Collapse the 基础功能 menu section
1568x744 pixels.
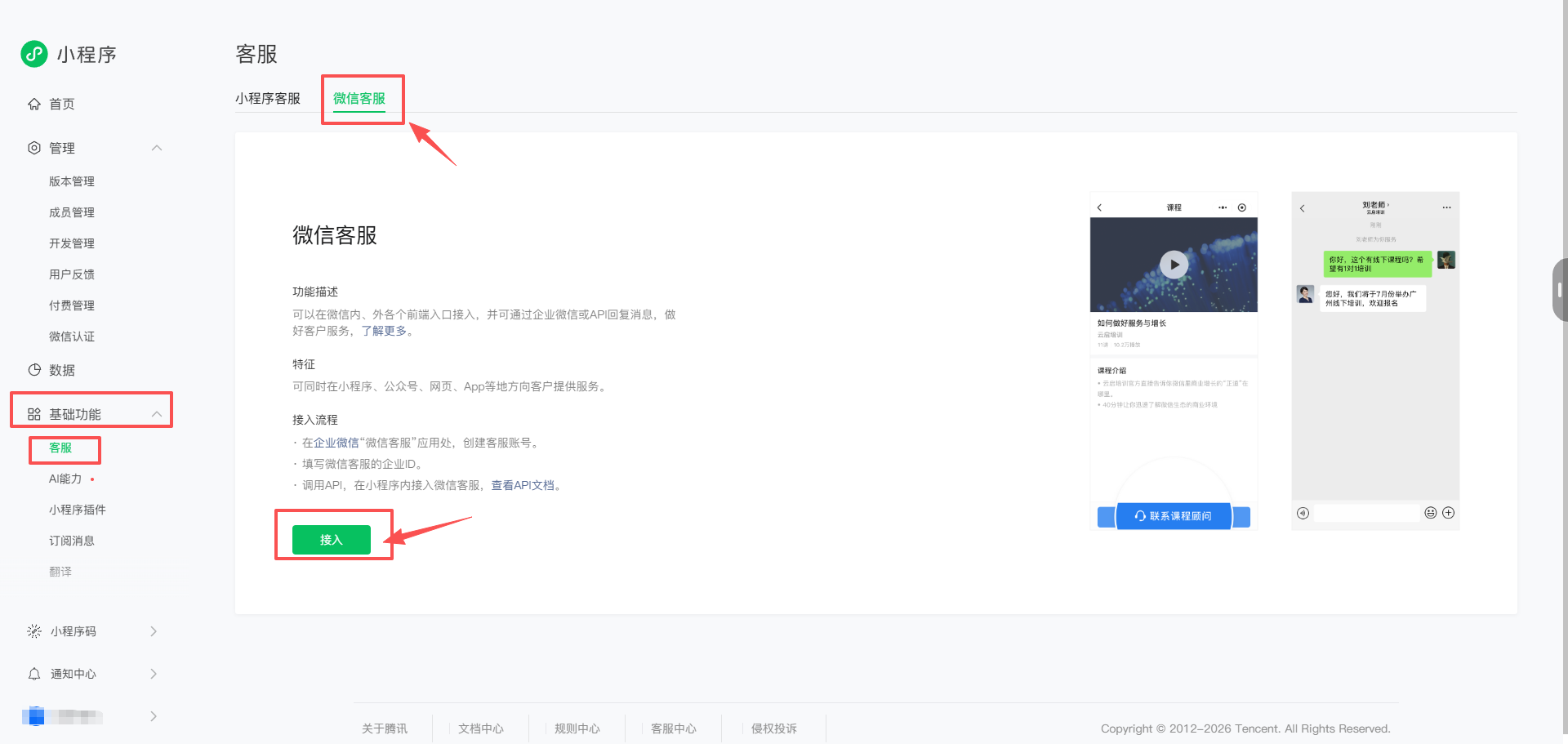pyautogui.click(x=157, y=414)
